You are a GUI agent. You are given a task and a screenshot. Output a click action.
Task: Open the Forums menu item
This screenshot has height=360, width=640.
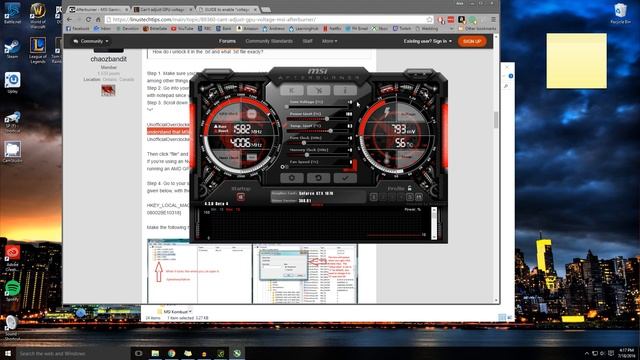(x=227, y=41)
